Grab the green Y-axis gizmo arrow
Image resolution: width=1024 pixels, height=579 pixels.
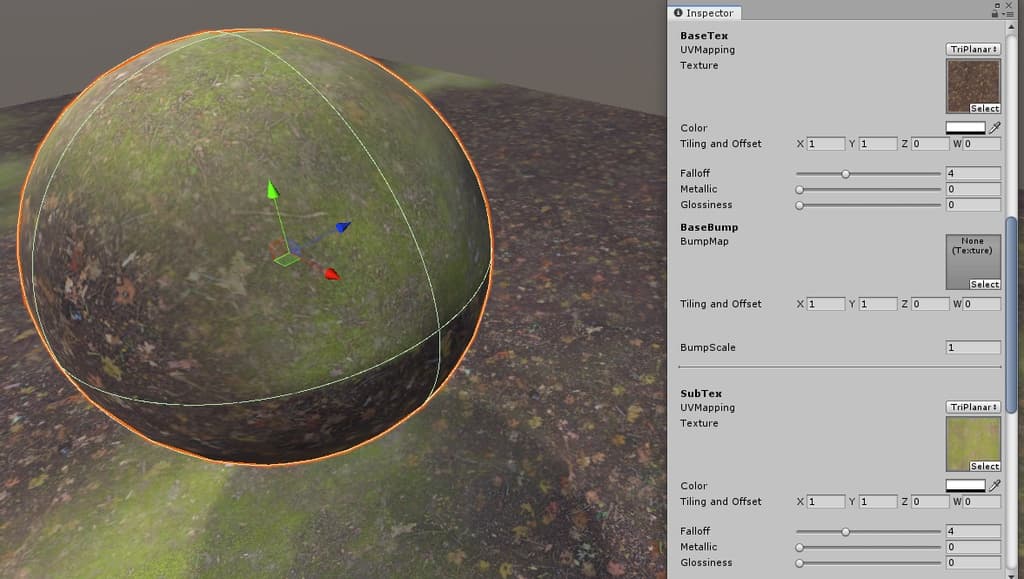pos(271,189)
